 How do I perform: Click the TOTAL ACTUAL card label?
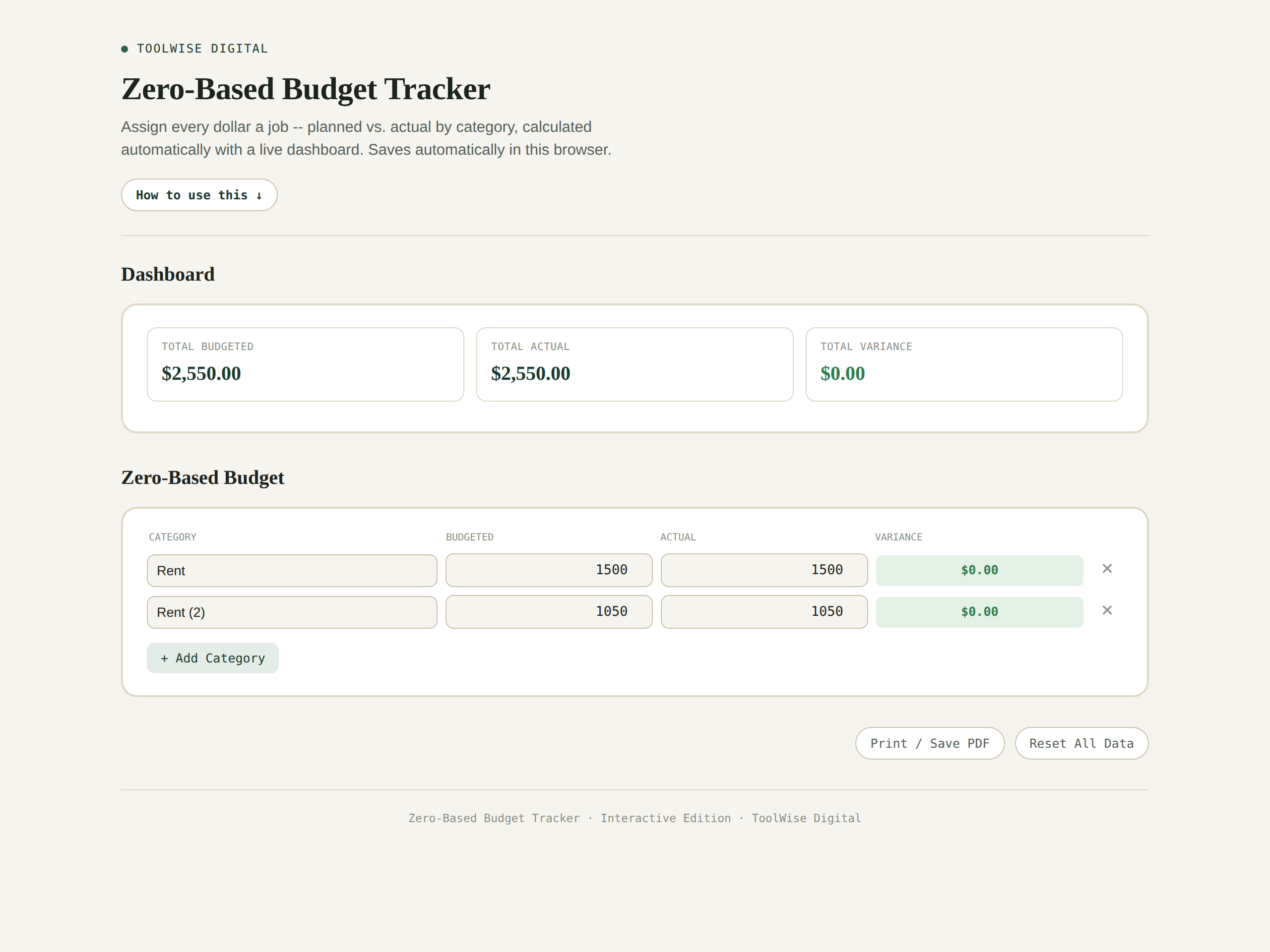coord(530,347)
